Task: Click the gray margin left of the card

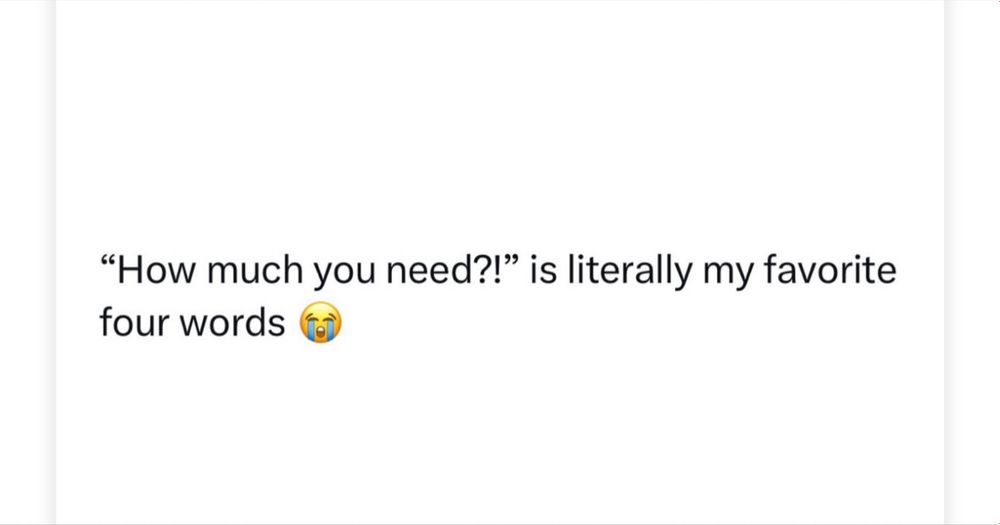Action: tap(27, 262)
